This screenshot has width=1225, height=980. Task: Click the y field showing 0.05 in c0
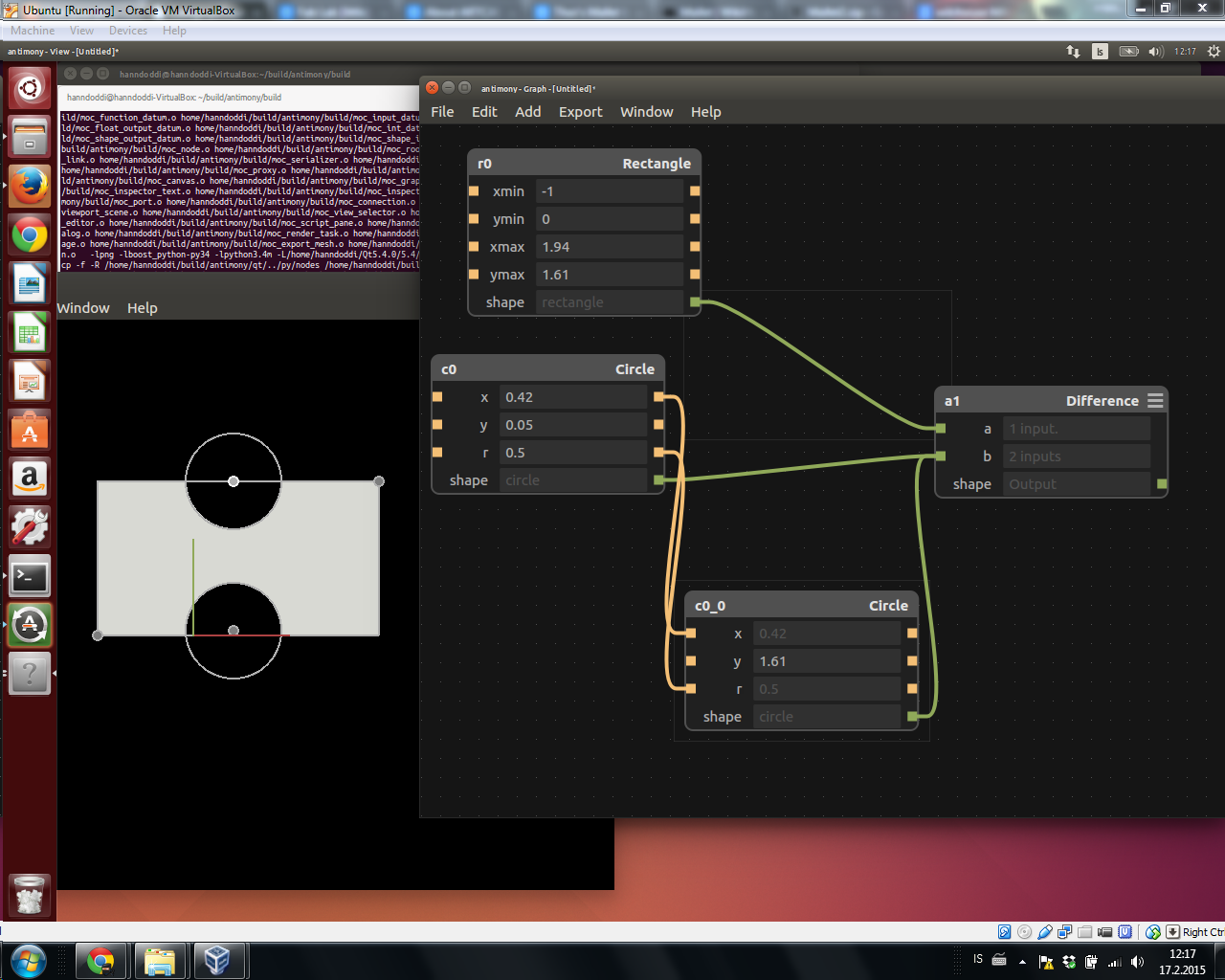click(x=573, y=425)
